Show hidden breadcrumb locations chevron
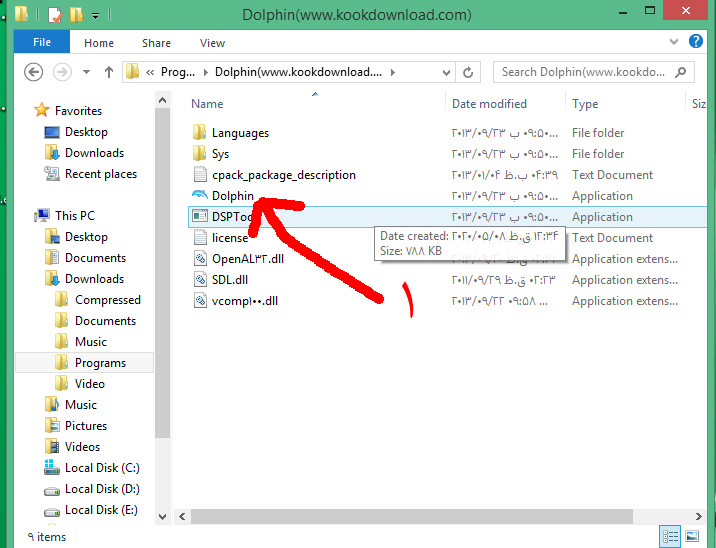Screen dimensions: 716x548 point(150,72)
